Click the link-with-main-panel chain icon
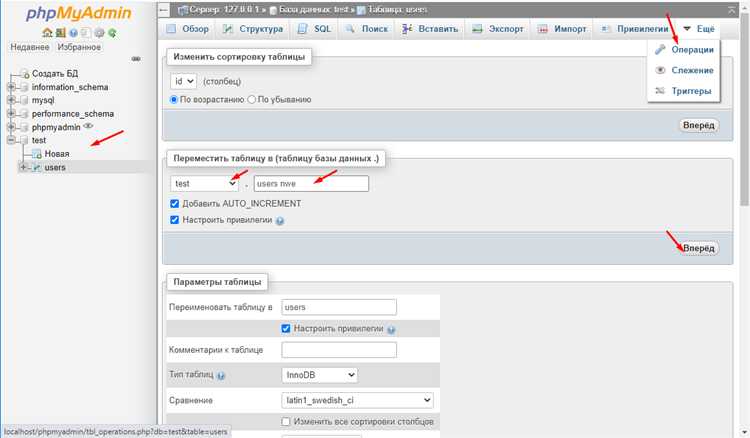 (x=136, y=59)
